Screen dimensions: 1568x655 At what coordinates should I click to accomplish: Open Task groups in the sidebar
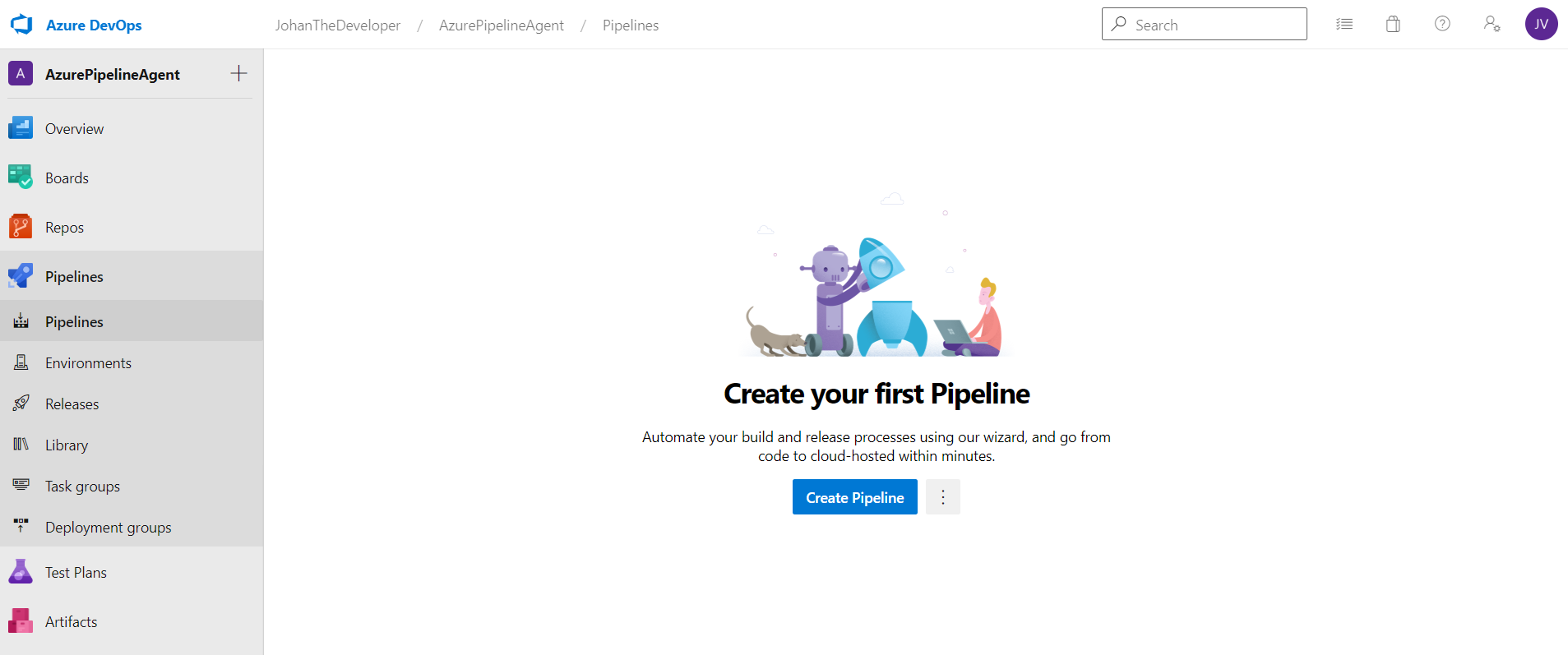coord(132,486)
